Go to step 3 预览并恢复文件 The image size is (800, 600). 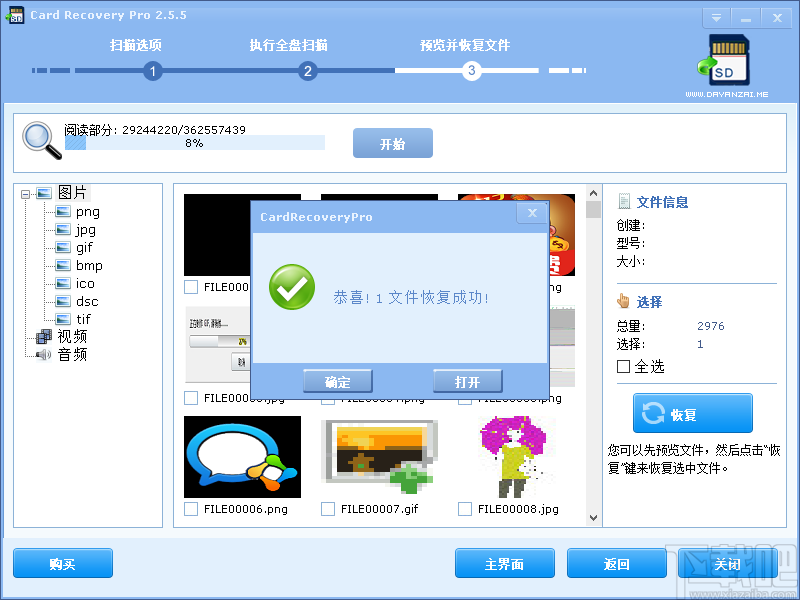465,45
